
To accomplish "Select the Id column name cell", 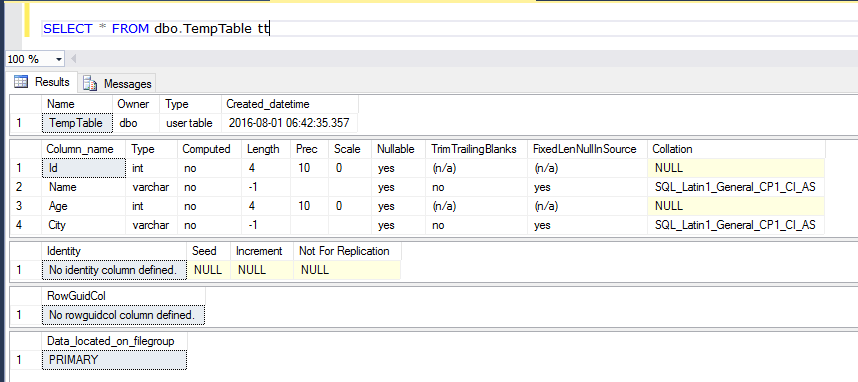I will click(x=83, y=169).
